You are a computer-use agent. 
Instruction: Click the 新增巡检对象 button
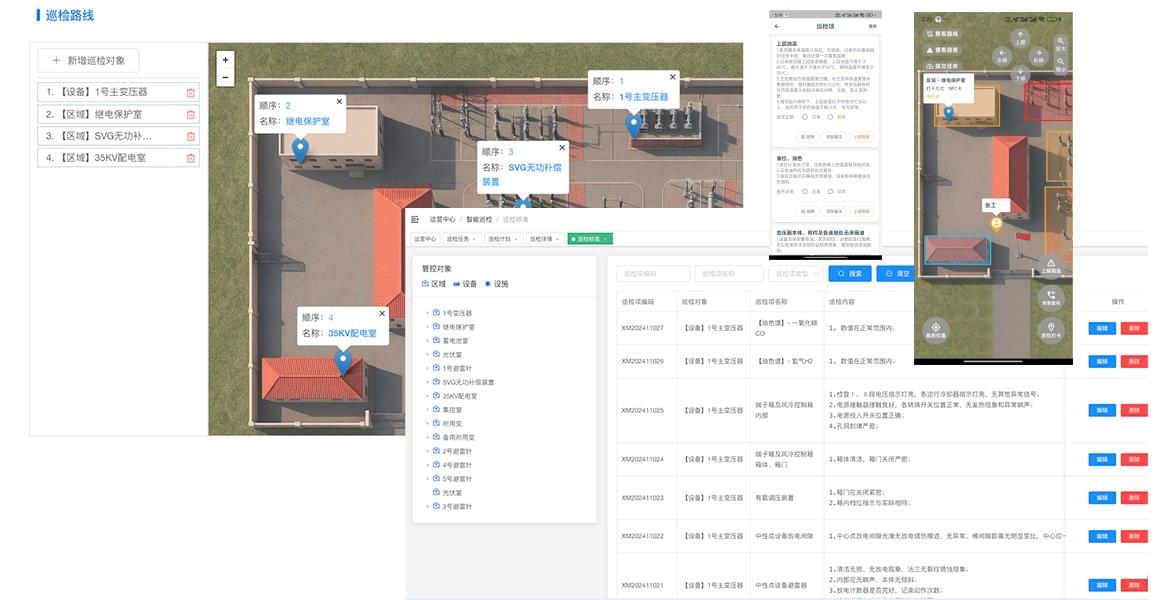[x=88, y=61]
